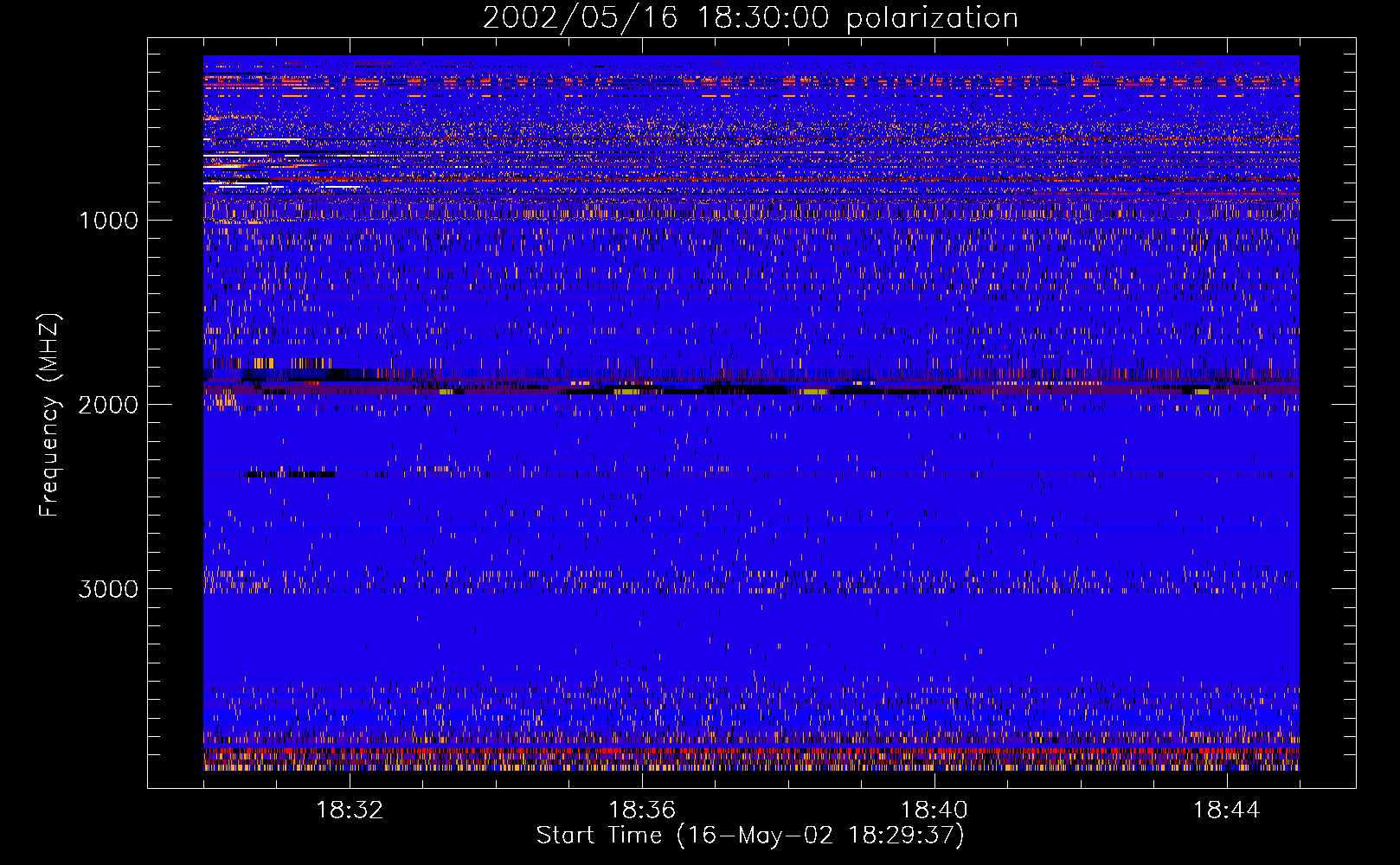Click the 18:32 time tick label

[x=350, y=811]
